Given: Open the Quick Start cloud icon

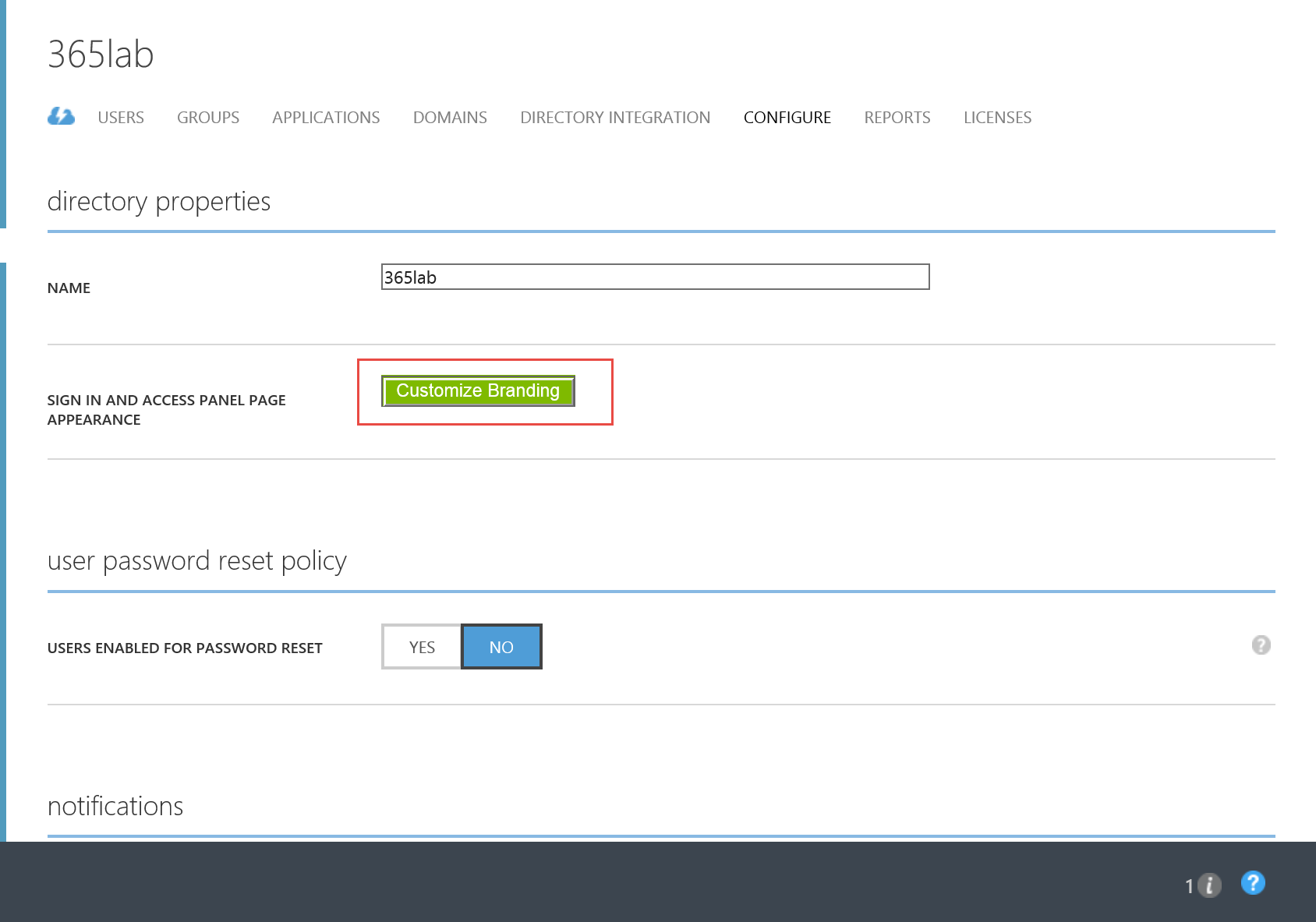Looking at the screenshot, I should click(x=61, y=117).
